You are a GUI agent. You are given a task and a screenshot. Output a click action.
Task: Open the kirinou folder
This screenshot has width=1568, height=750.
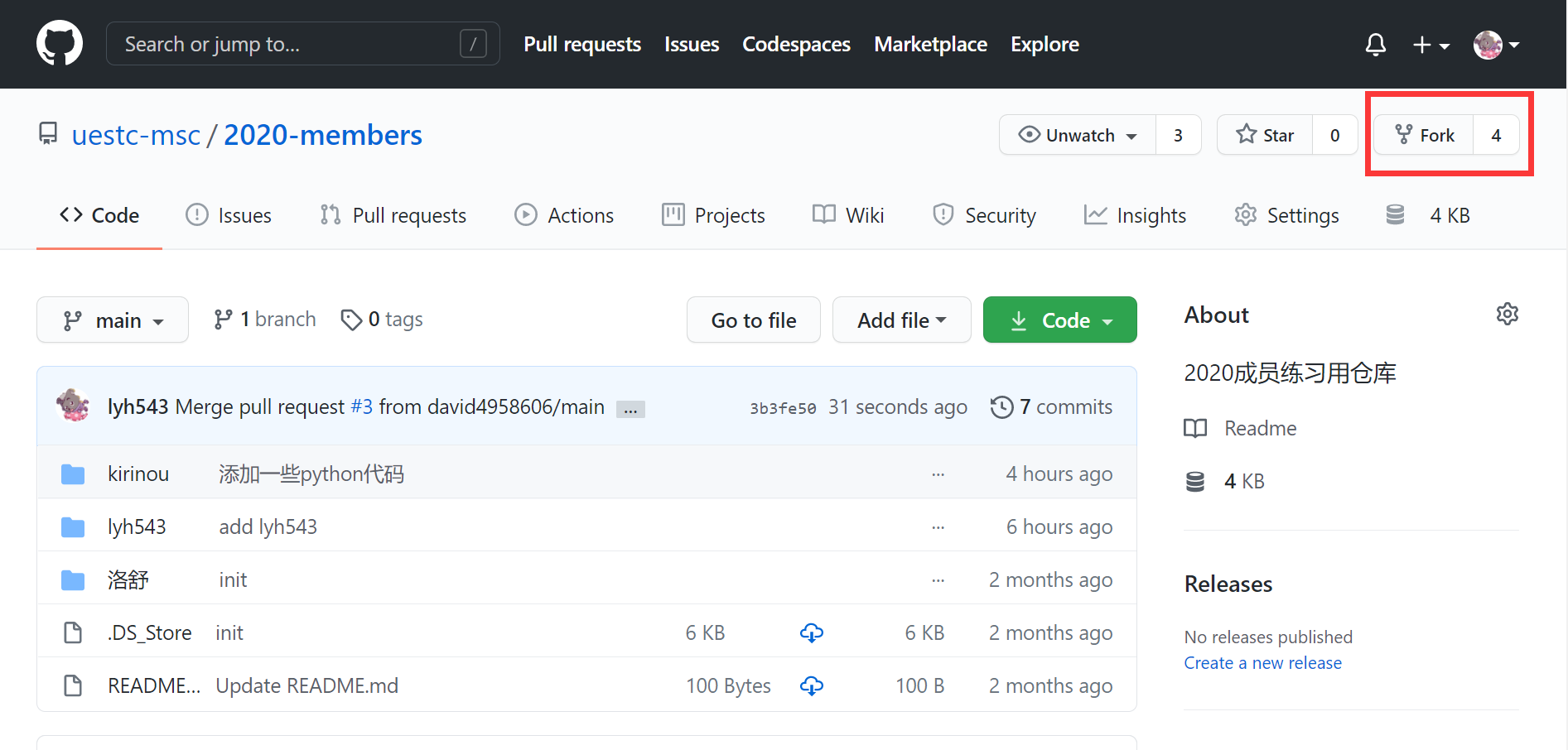click(x=138, y=474)
